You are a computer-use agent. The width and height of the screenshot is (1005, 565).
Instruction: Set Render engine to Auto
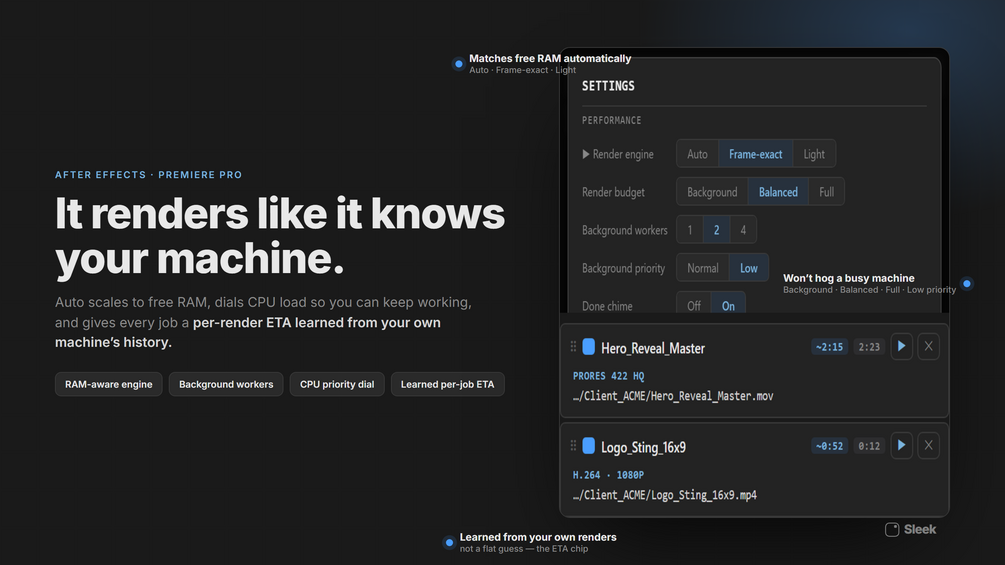click(x=697, y=154)
